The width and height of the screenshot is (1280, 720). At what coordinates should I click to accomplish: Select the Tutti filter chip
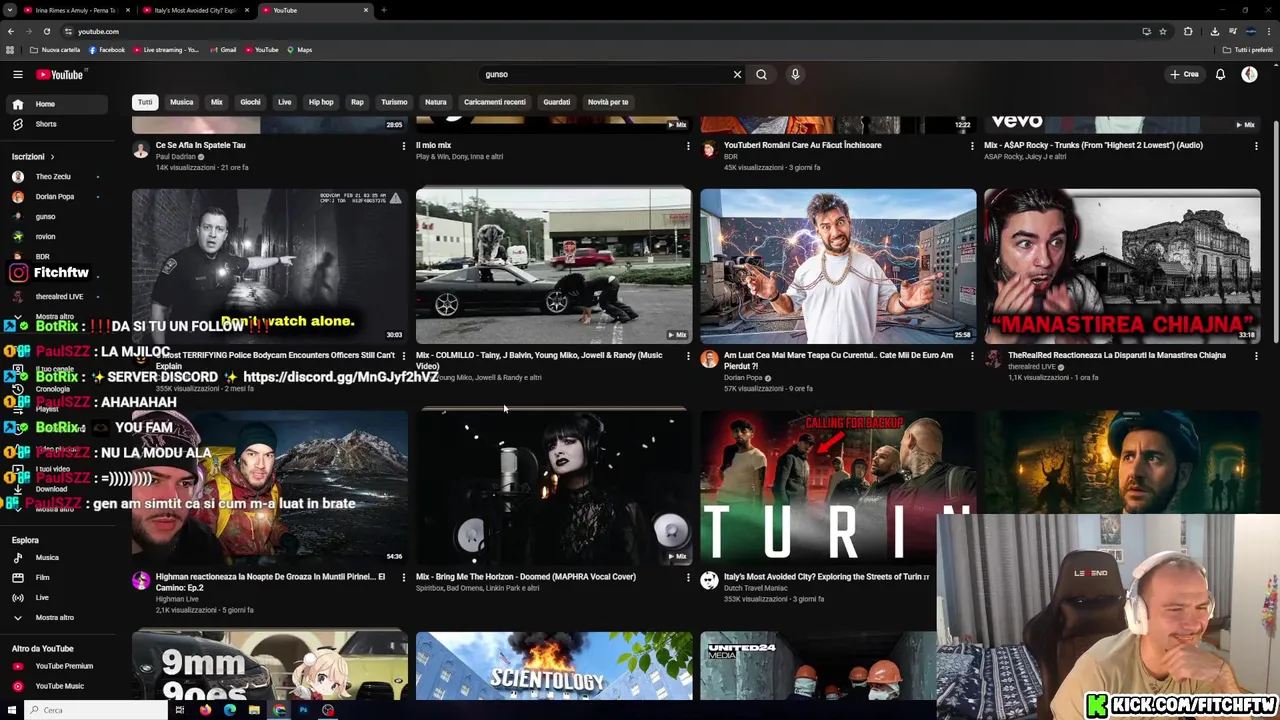pyautogui.click(x=145, y=102)
